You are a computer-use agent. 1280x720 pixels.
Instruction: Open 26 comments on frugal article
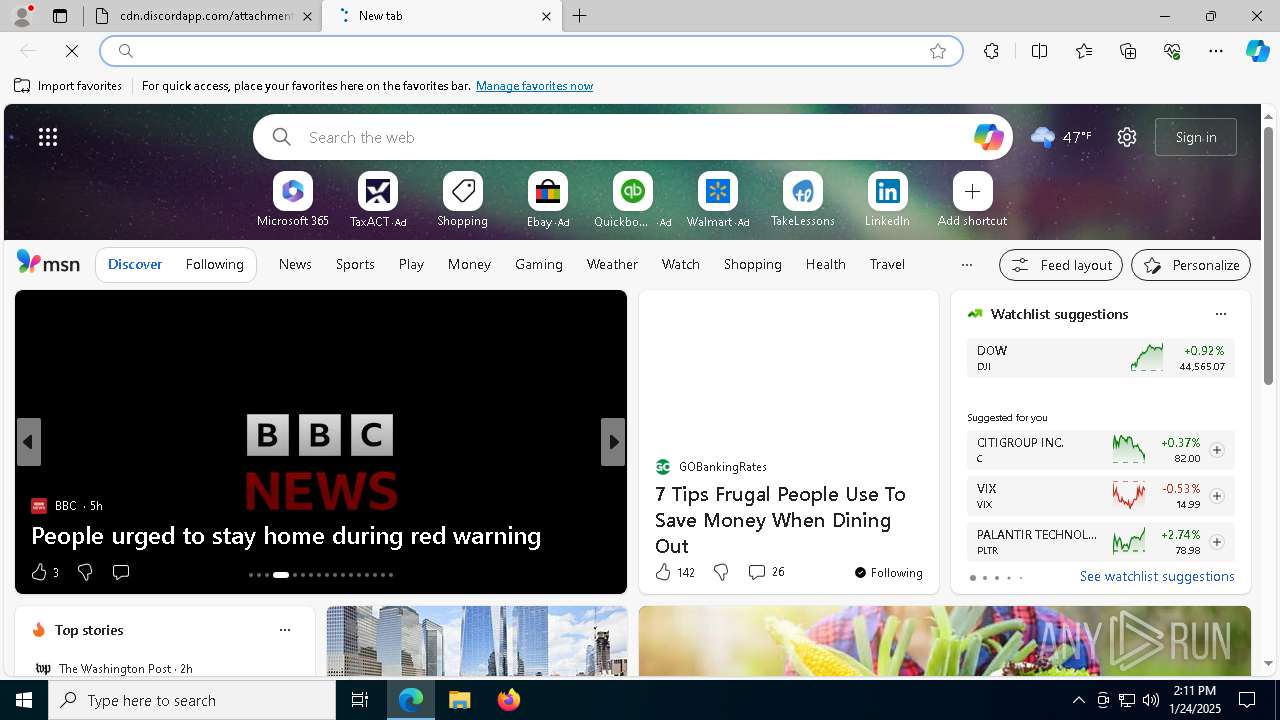coord(766,572)
